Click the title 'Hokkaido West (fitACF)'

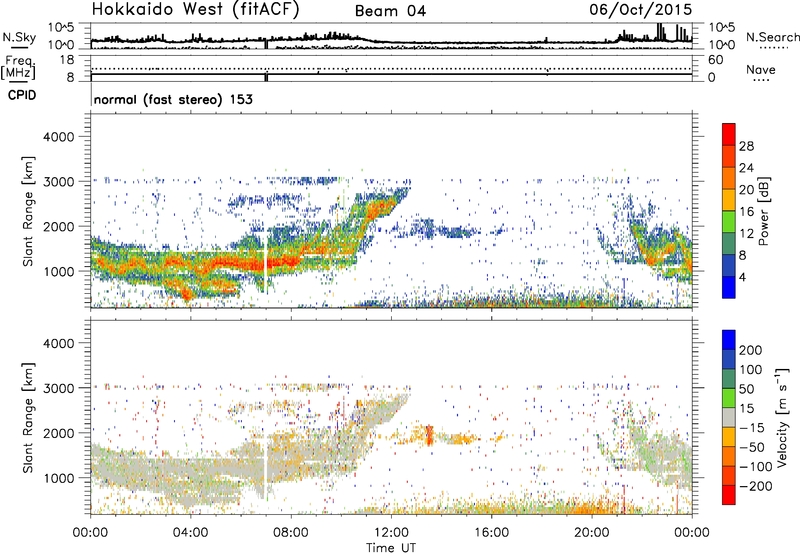pos(195,10)
